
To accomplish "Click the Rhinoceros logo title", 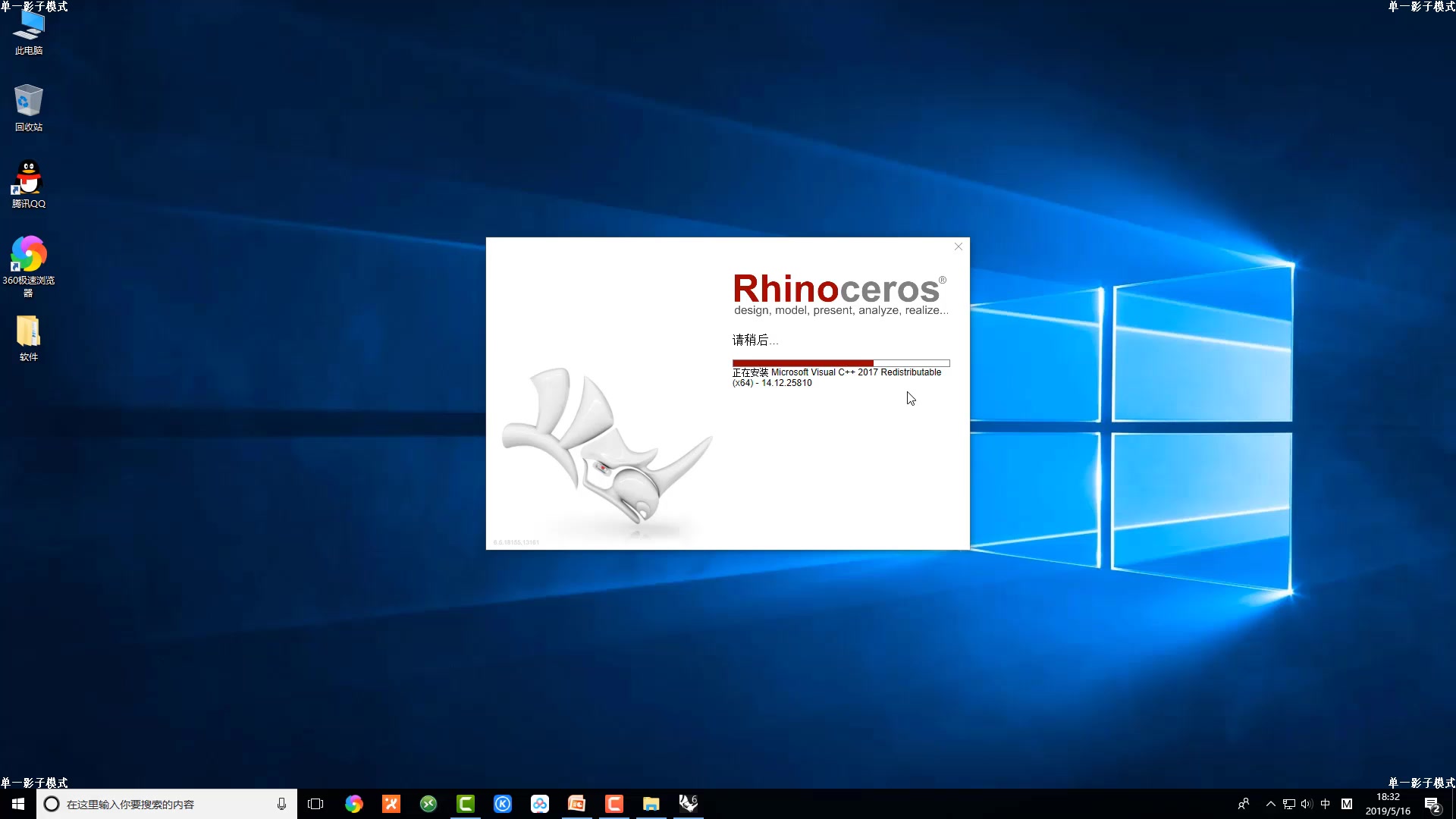I will pos(839,289).
